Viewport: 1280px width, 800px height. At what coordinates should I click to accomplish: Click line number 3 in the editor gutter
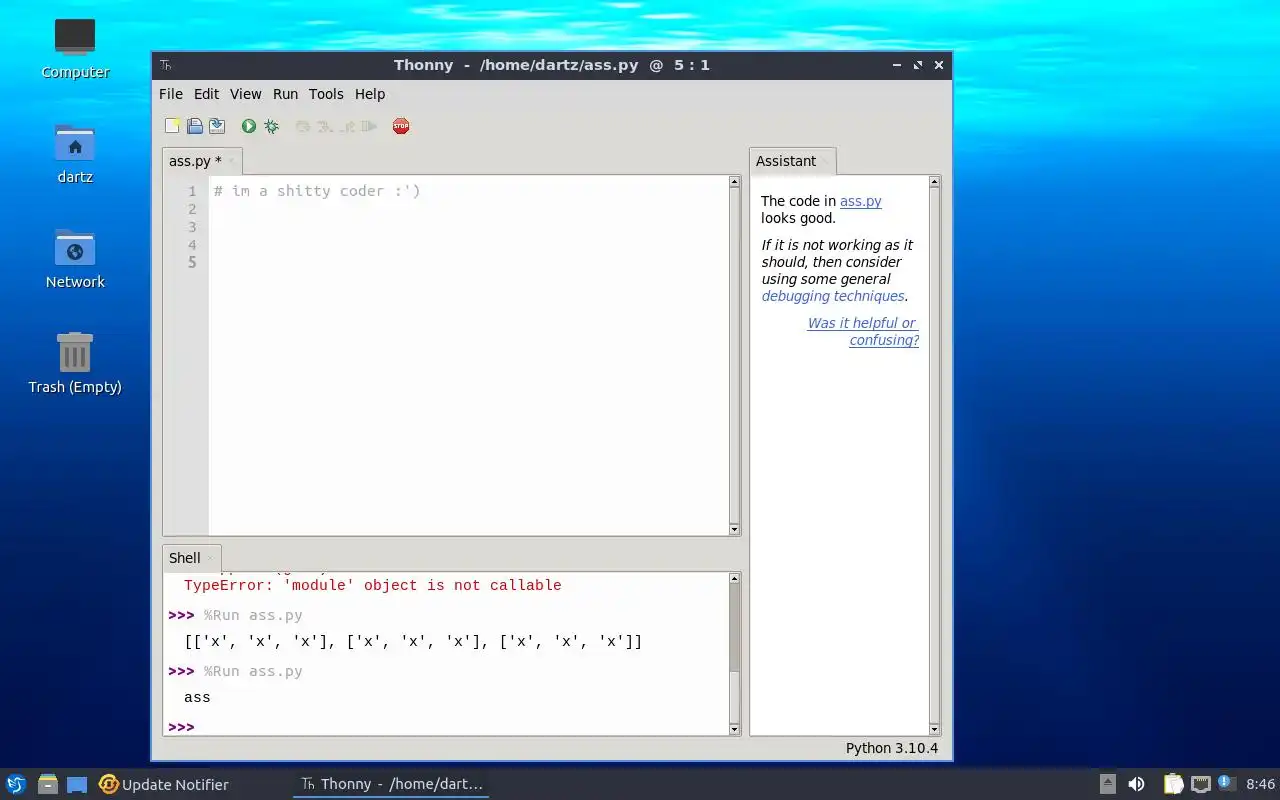click(x=192, y=227)
